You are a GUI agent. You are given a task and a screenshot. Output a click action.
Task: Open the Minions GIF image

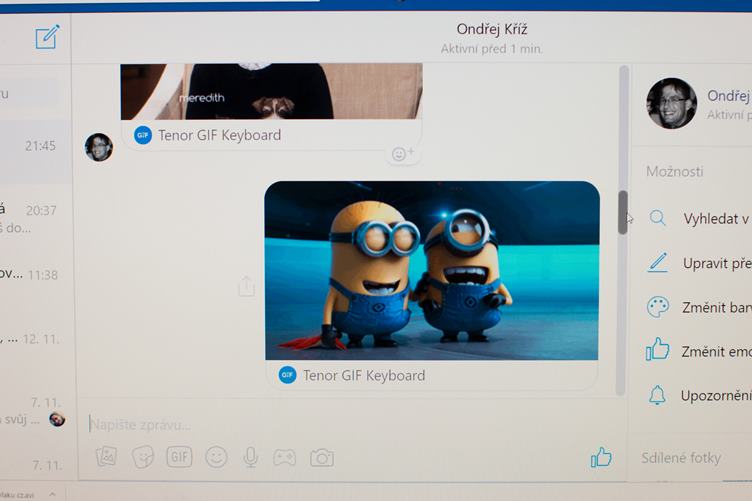pos(432,270)
